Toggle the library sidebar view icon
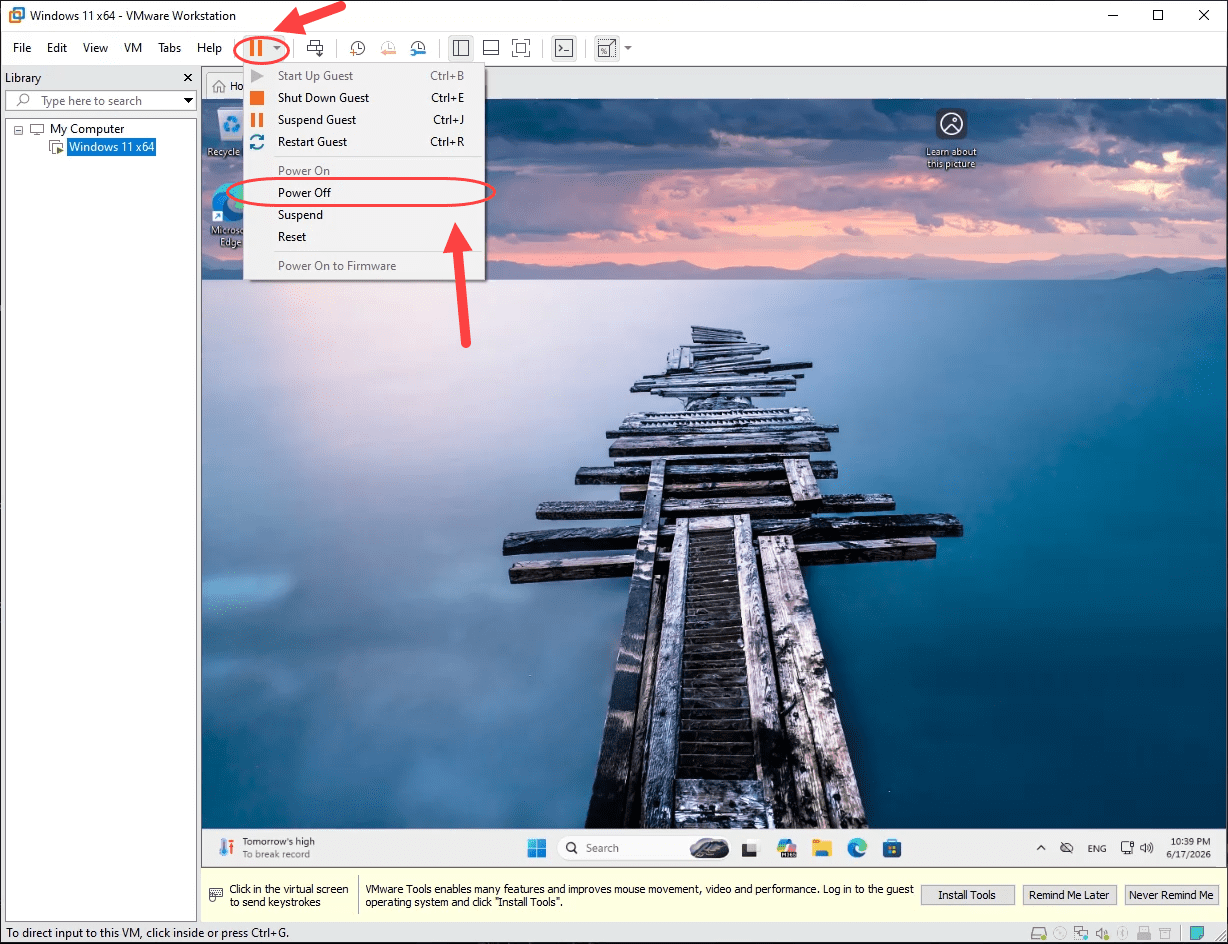Screen dimensions: 1228x944 (x=461, y=48)
